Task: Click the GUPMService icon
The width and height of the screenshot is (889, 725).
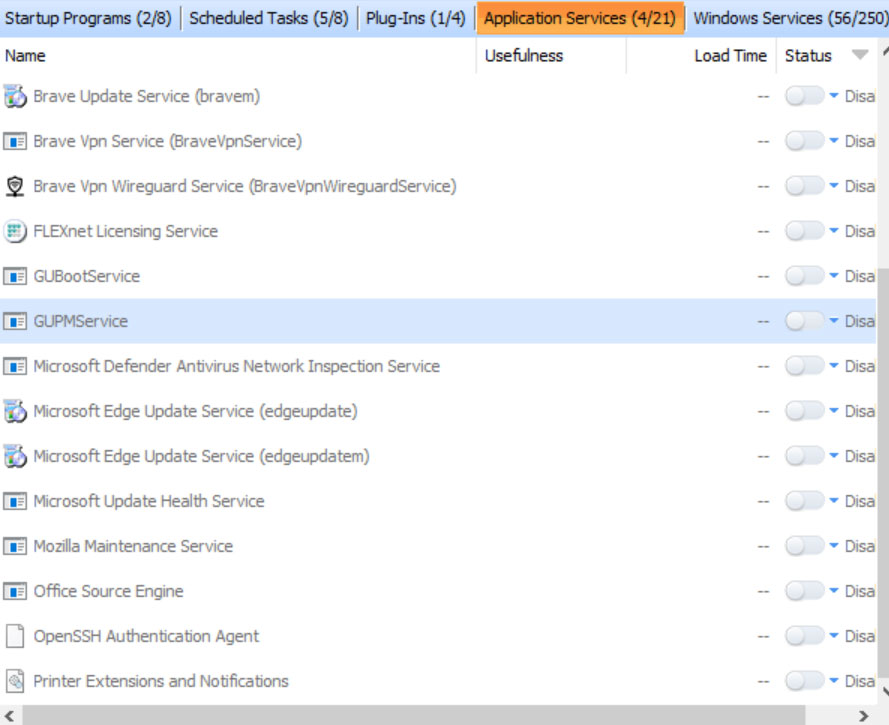Action: 15,321
